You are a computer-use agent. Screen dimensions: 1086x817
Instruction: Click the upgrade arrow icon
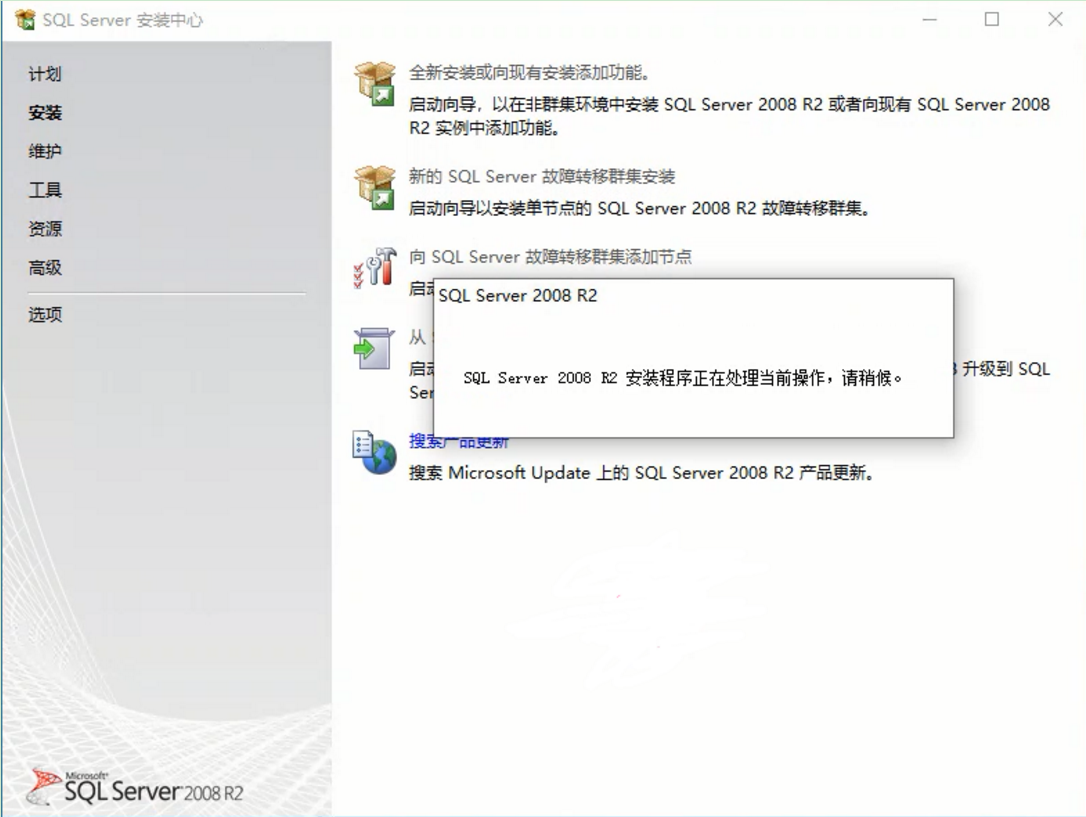373,348
